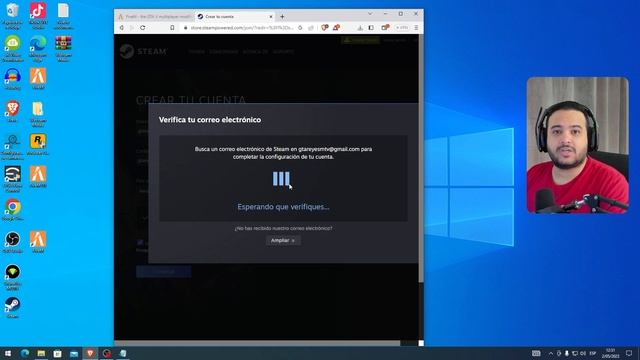Open the WinRAR archive desktop icon
The height and width of the screenshot is (360, 640).
pyautogui.click(x=63, y=48)
